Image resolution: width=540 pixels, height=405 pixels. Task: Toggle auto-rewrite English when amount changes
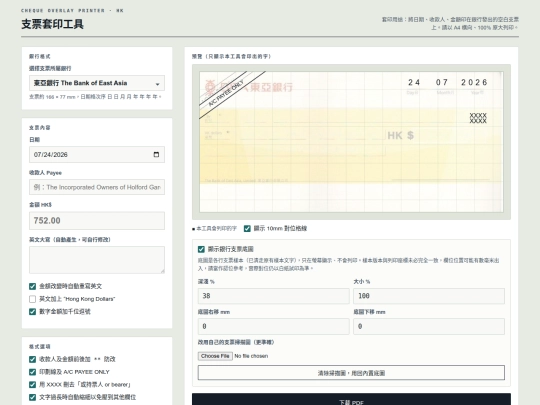coord(32,286)
